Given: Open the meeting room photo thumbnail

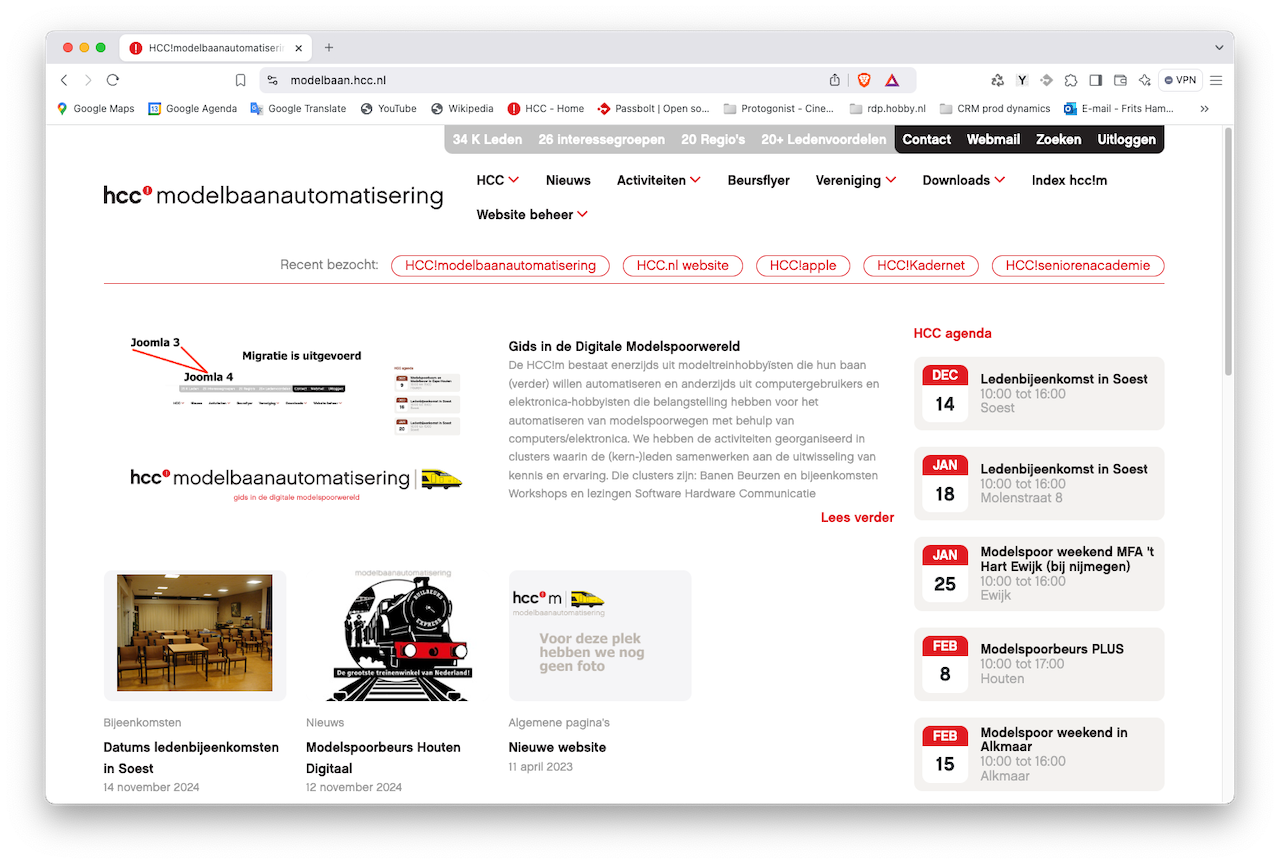Looking at the screenshot, I should coord(195,635).
